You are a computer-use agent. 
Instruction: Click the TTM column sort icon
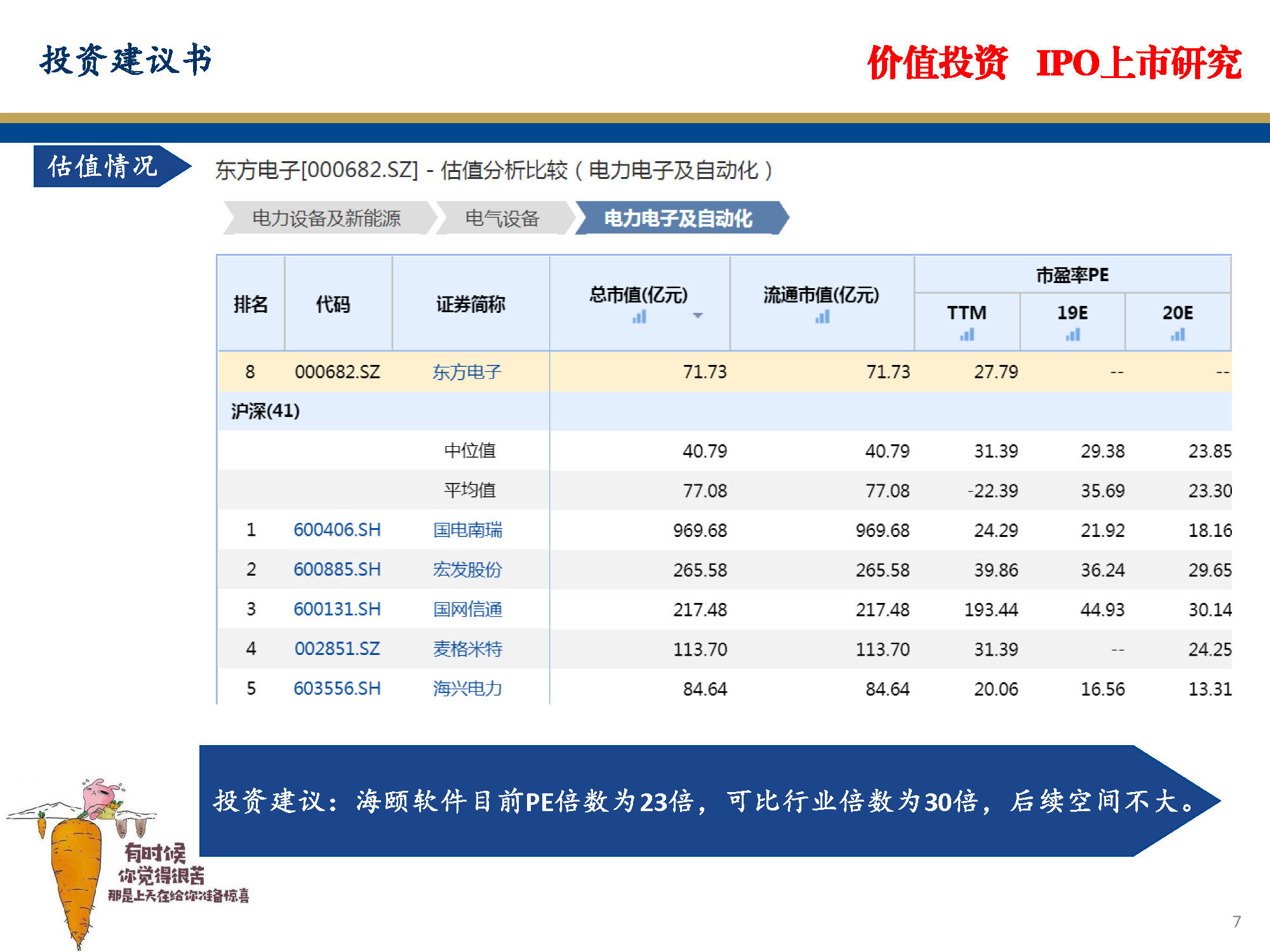(x=966, y=334)
